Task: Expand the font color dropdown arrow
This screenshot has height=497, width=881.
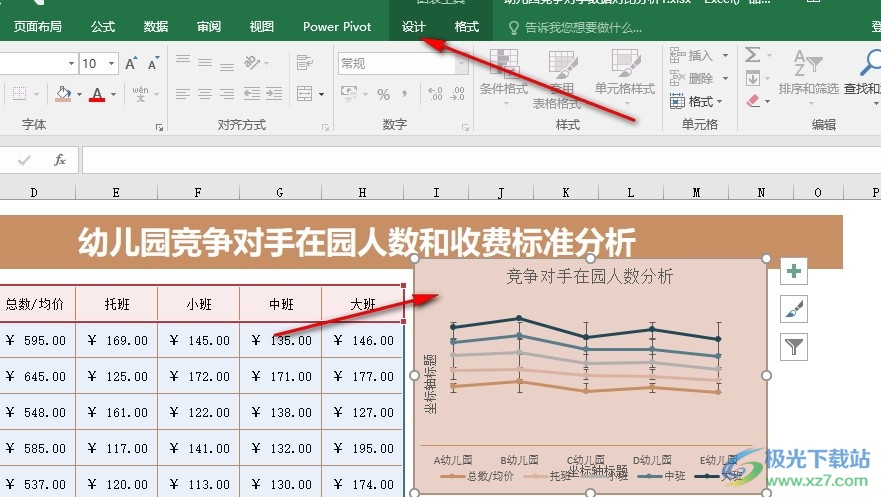Action: point(113,94)
